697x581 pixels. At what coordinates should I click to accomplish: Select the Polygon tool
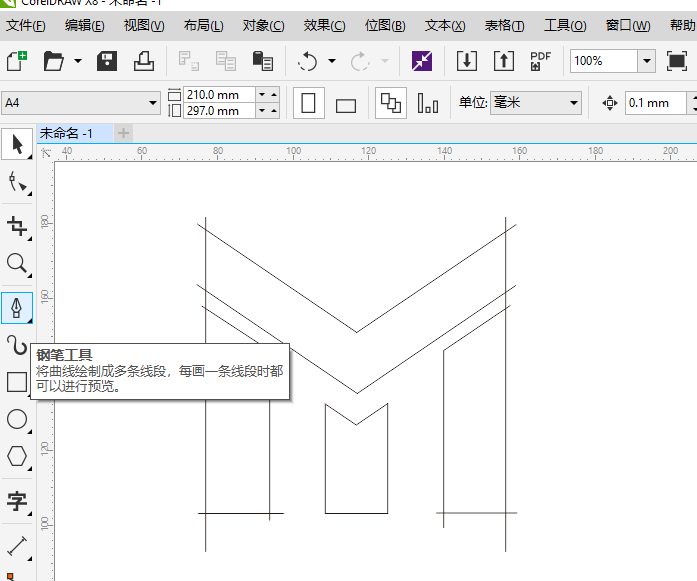tap(17, 456)
